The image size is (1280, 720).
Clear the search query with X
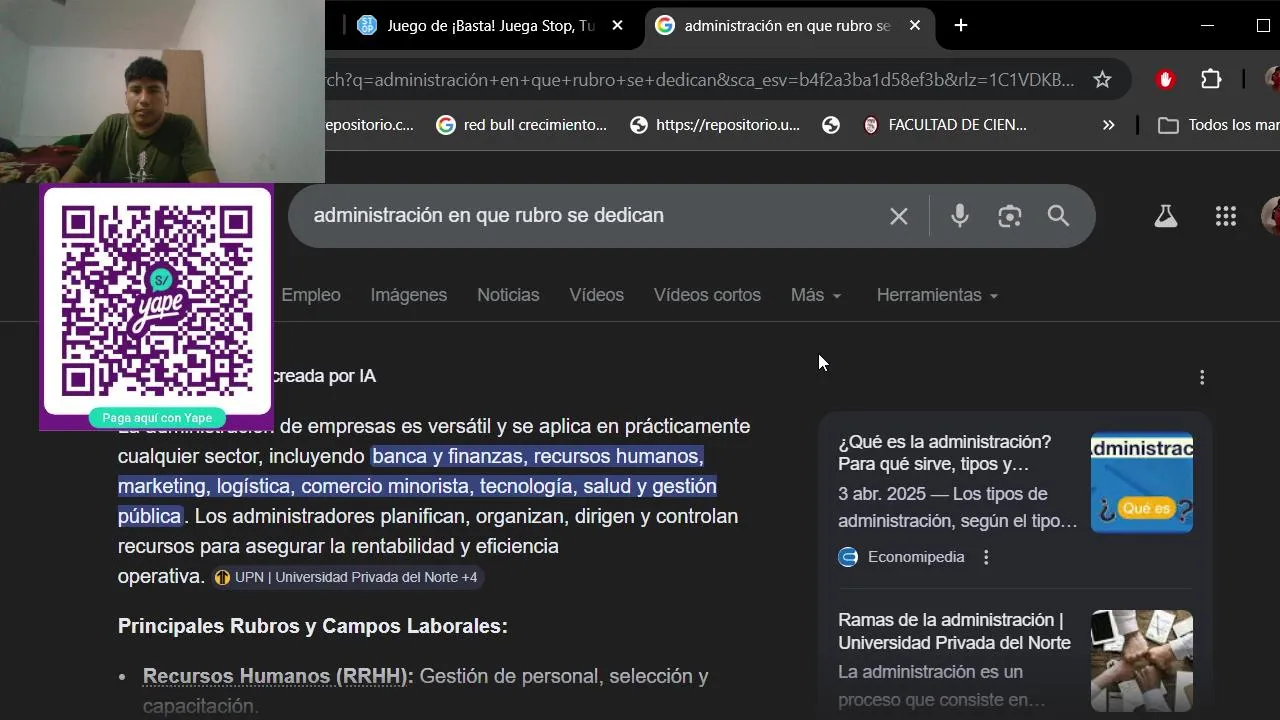click(899, 216)
